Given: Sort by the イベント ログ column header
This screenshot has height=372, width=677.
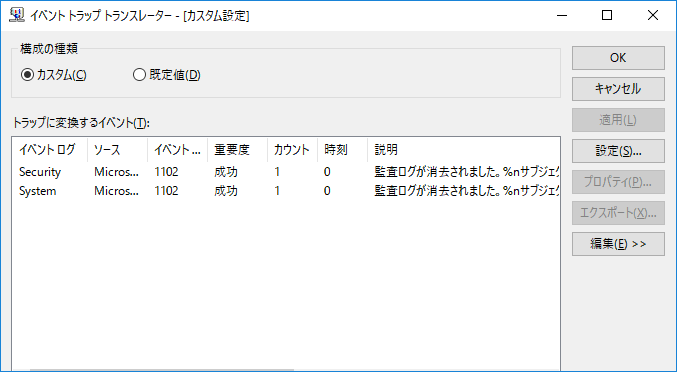Looking at the screenshot, I should 50,150.
